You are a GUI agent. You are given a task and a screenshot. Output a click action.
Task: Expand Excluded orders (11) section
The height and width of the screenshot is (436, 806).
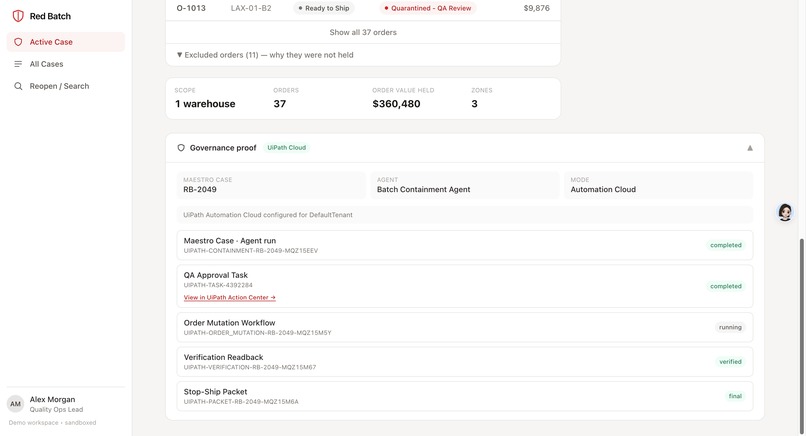(x=265, y=55)
